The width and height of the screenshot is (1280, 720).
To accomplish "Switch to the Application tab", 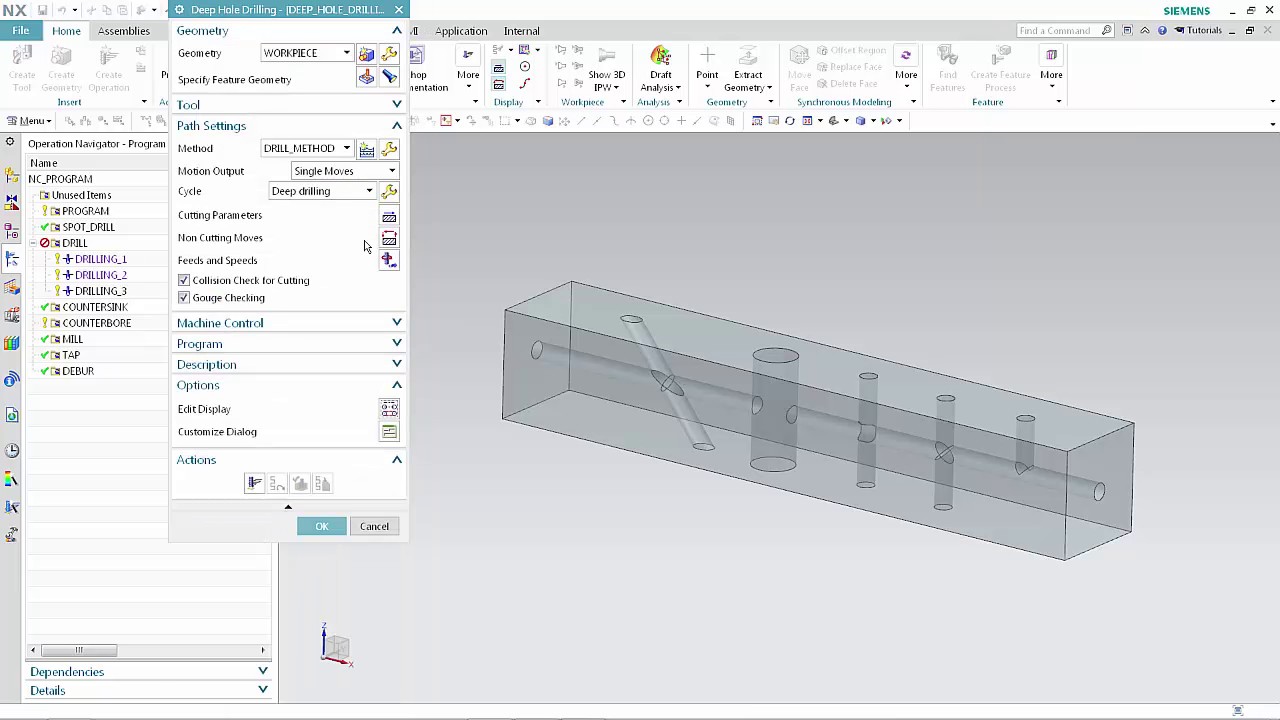I will coord(461,31).
